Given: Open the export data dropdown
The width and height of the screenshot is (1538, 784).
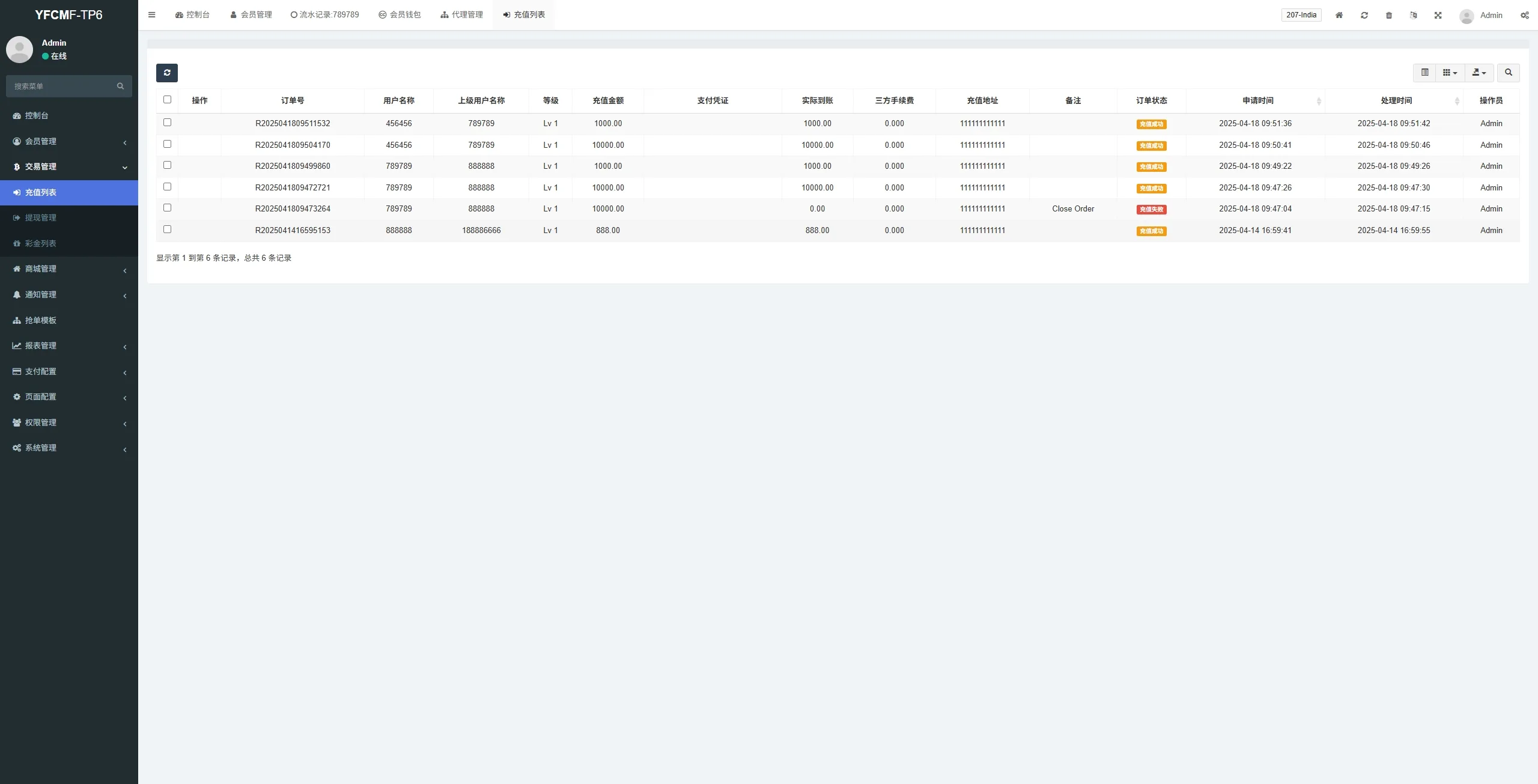Looking at the screenshot, I should 1479,73.
